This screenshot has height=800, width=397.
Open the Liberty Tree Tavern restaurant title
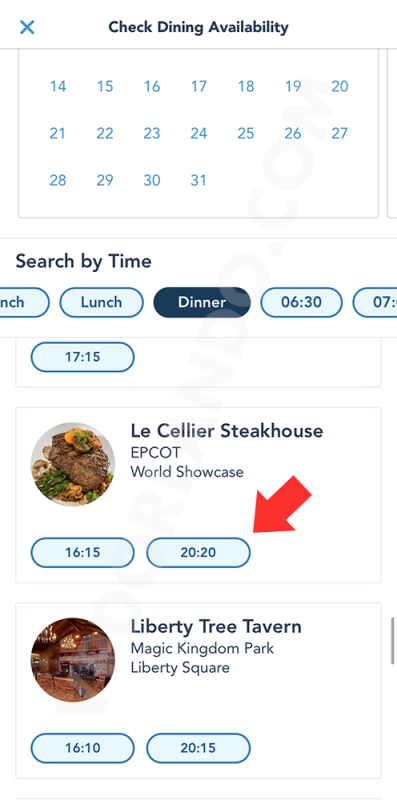[x=216, y=627]
